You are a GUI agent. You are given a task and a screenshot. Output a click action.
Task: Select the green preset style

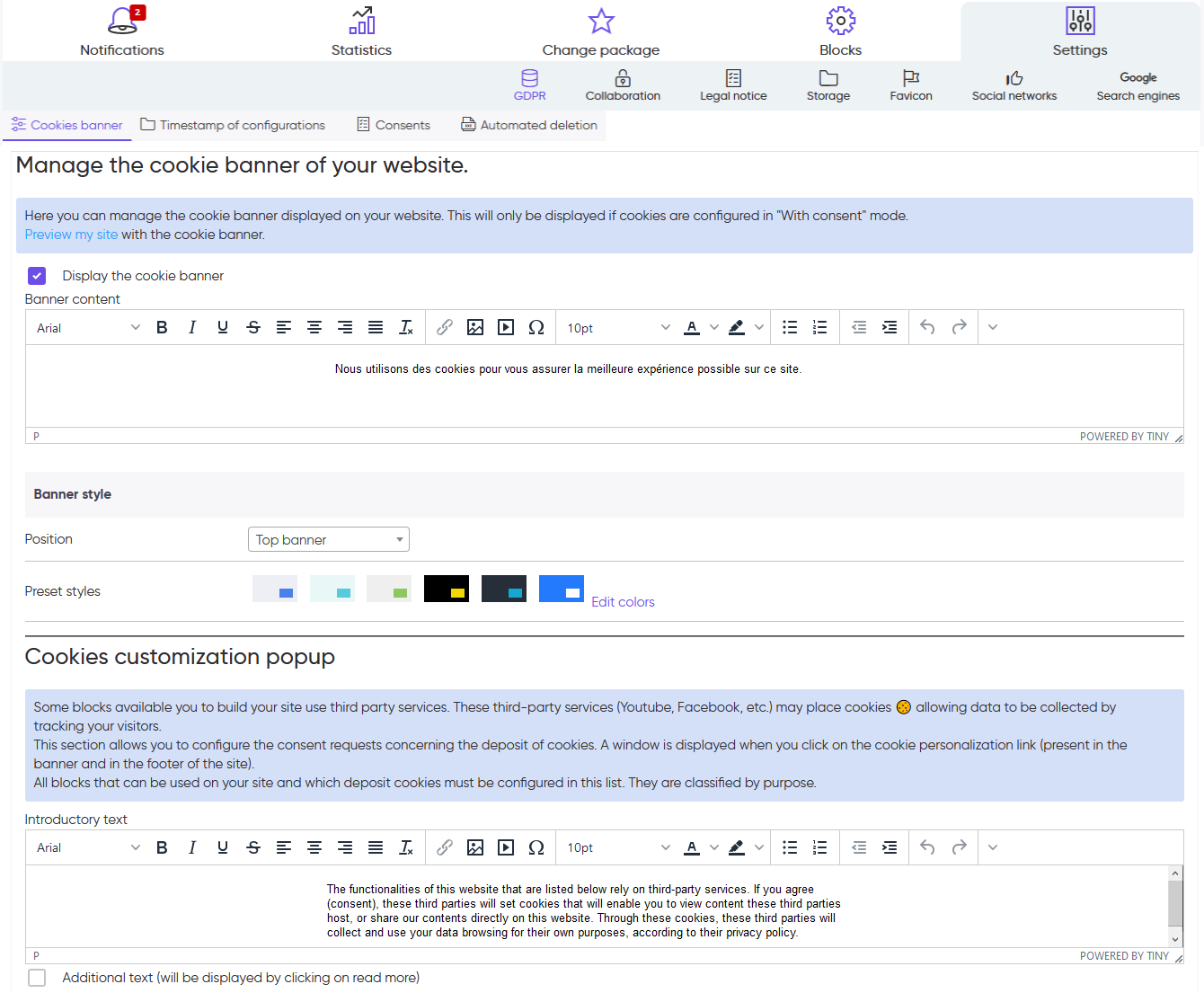pos(389,589)
